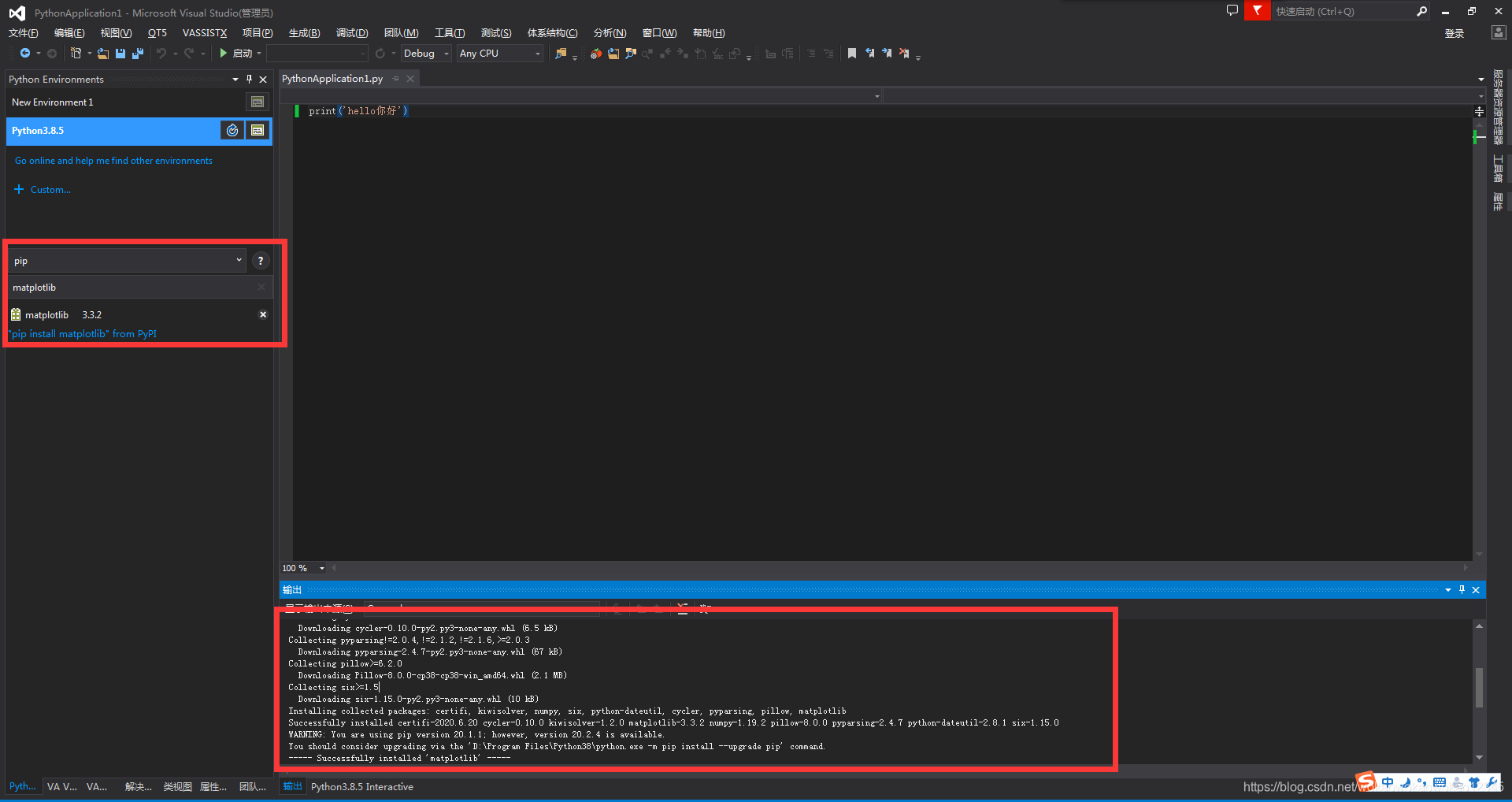Save the current file via floppy icon
The width and height of the screenshot is (1512, 802).
point(120,54)
